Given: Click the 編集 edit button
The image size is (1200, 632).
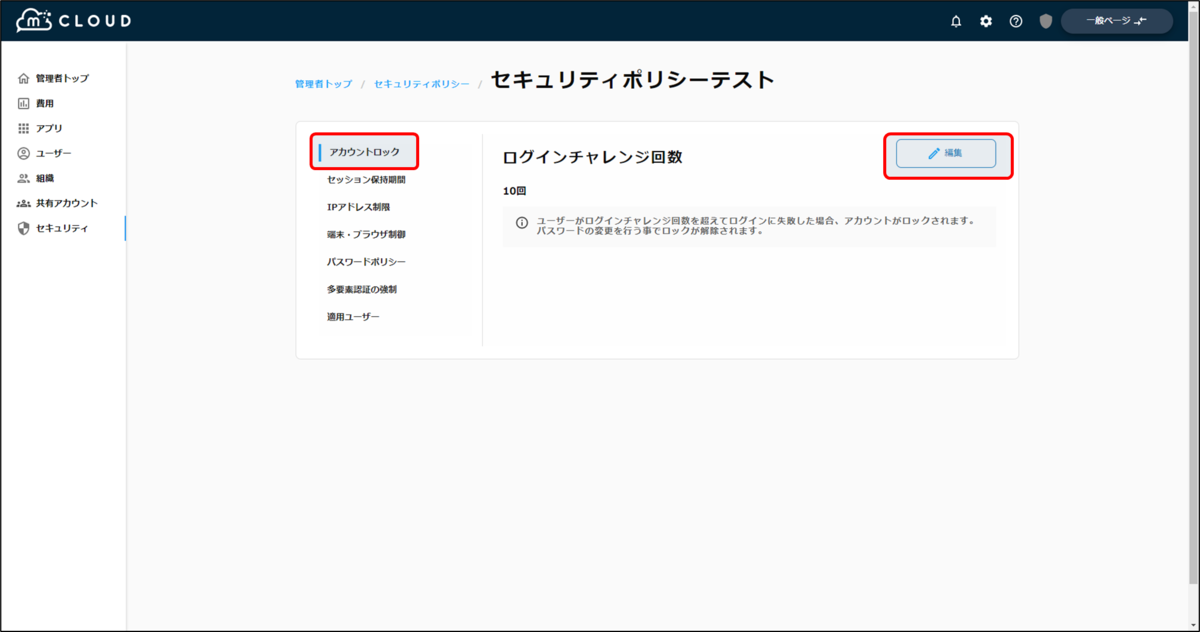Looking at the screenshot, I should [945, 154].
